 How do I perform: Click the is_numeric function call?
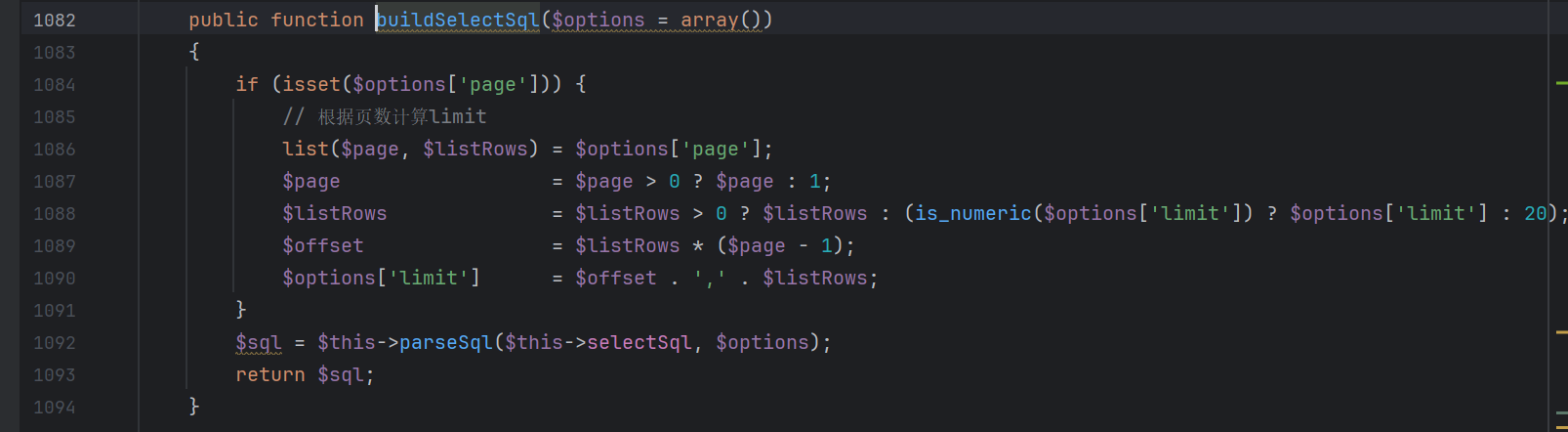[972, 213]
